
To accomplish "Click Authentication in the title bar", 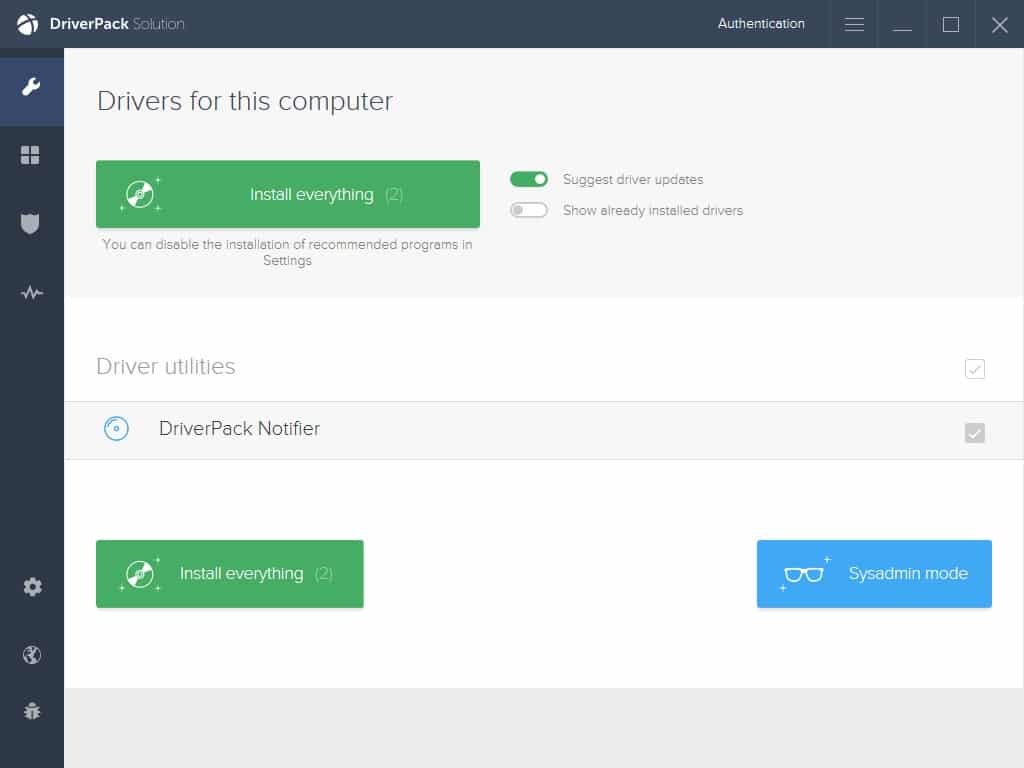I will 761,24.
